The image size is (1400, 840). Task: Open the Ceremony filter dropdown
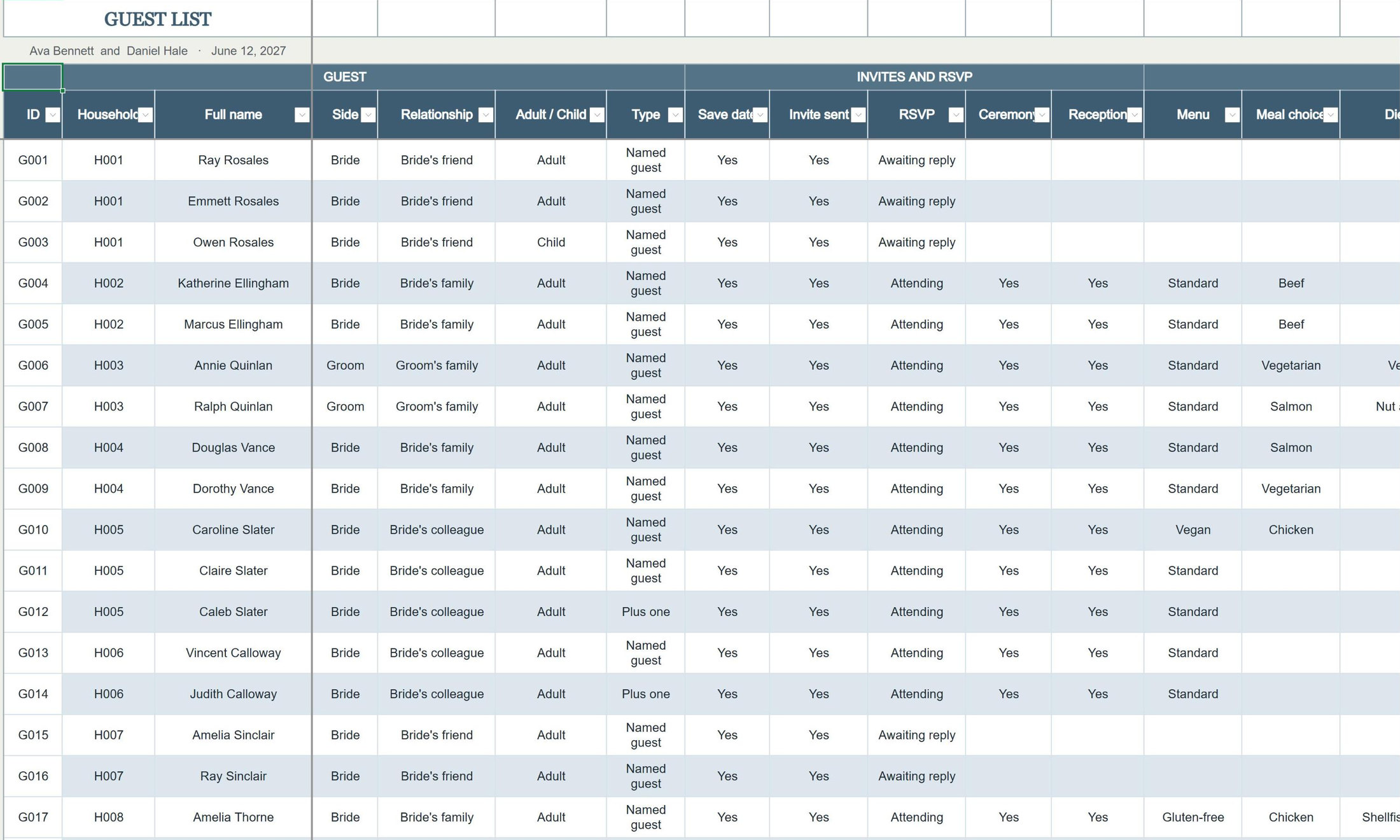(1042, 115)
